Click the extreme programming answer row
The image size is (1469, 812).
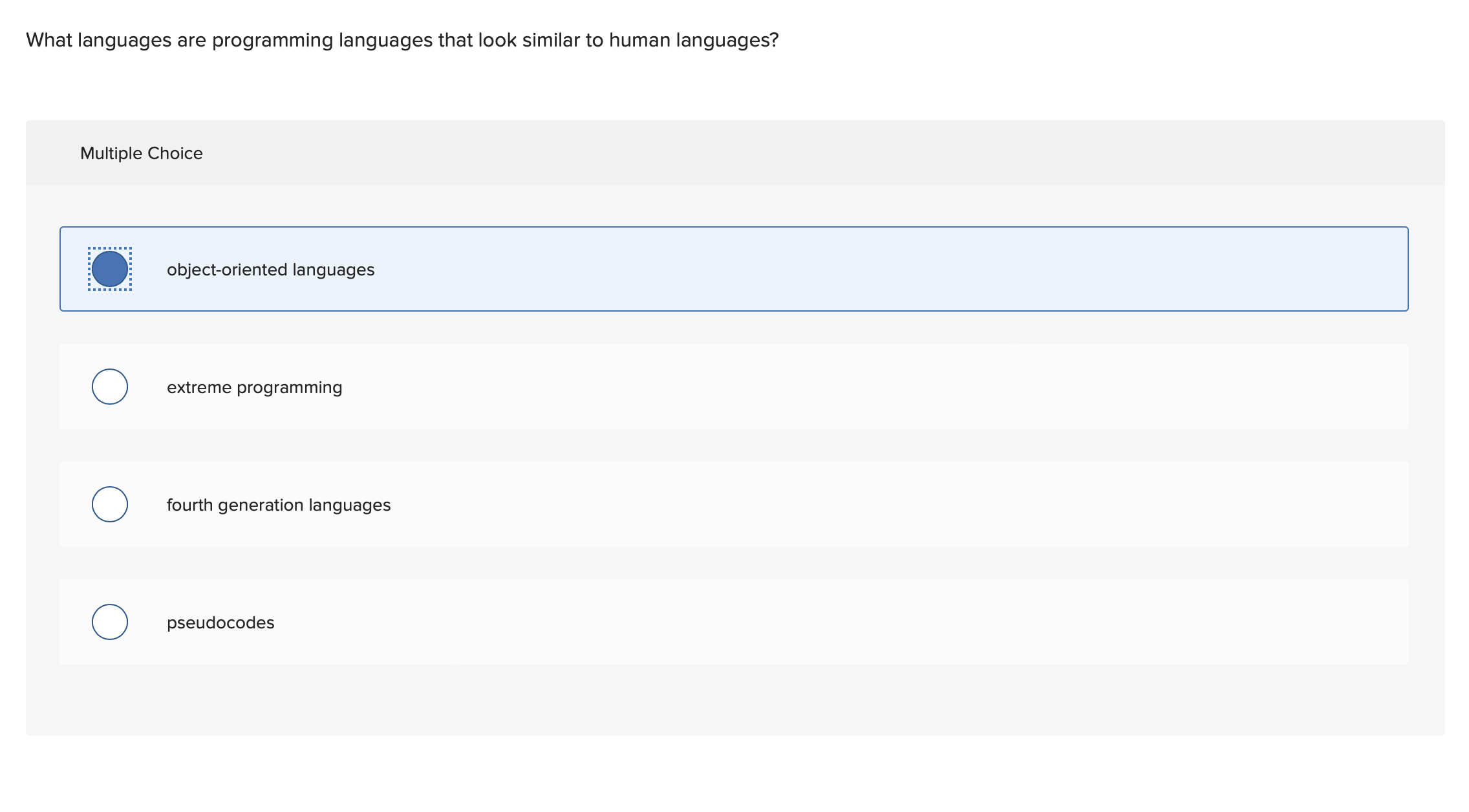point(733,387)
